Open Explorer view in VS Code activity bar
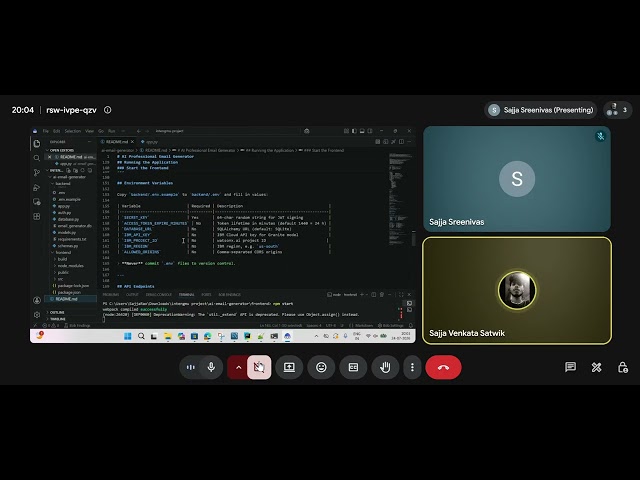640x480 pixels. click(37, 143)
